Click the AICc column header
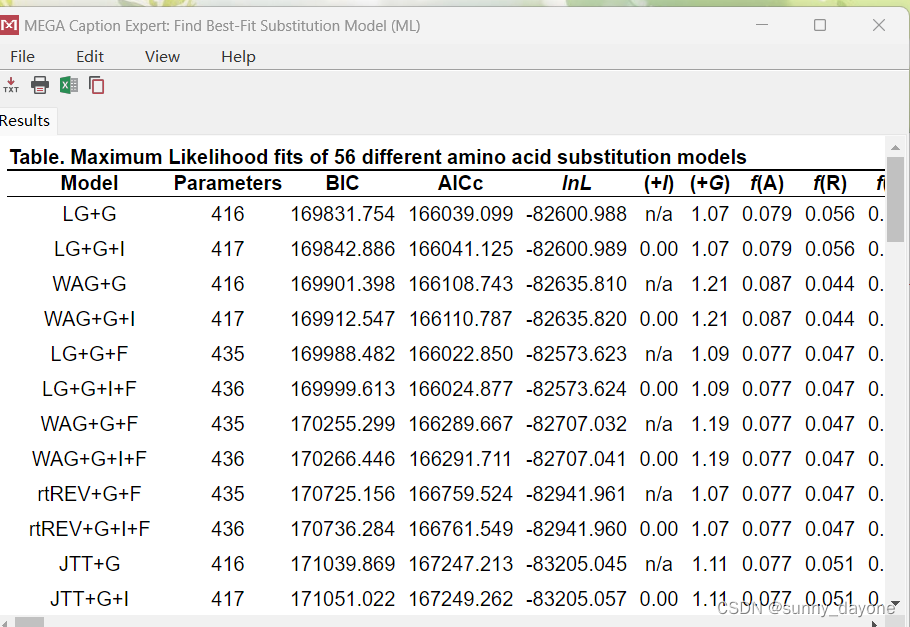This screenshot has height=627, width=910. coord(460,183)
